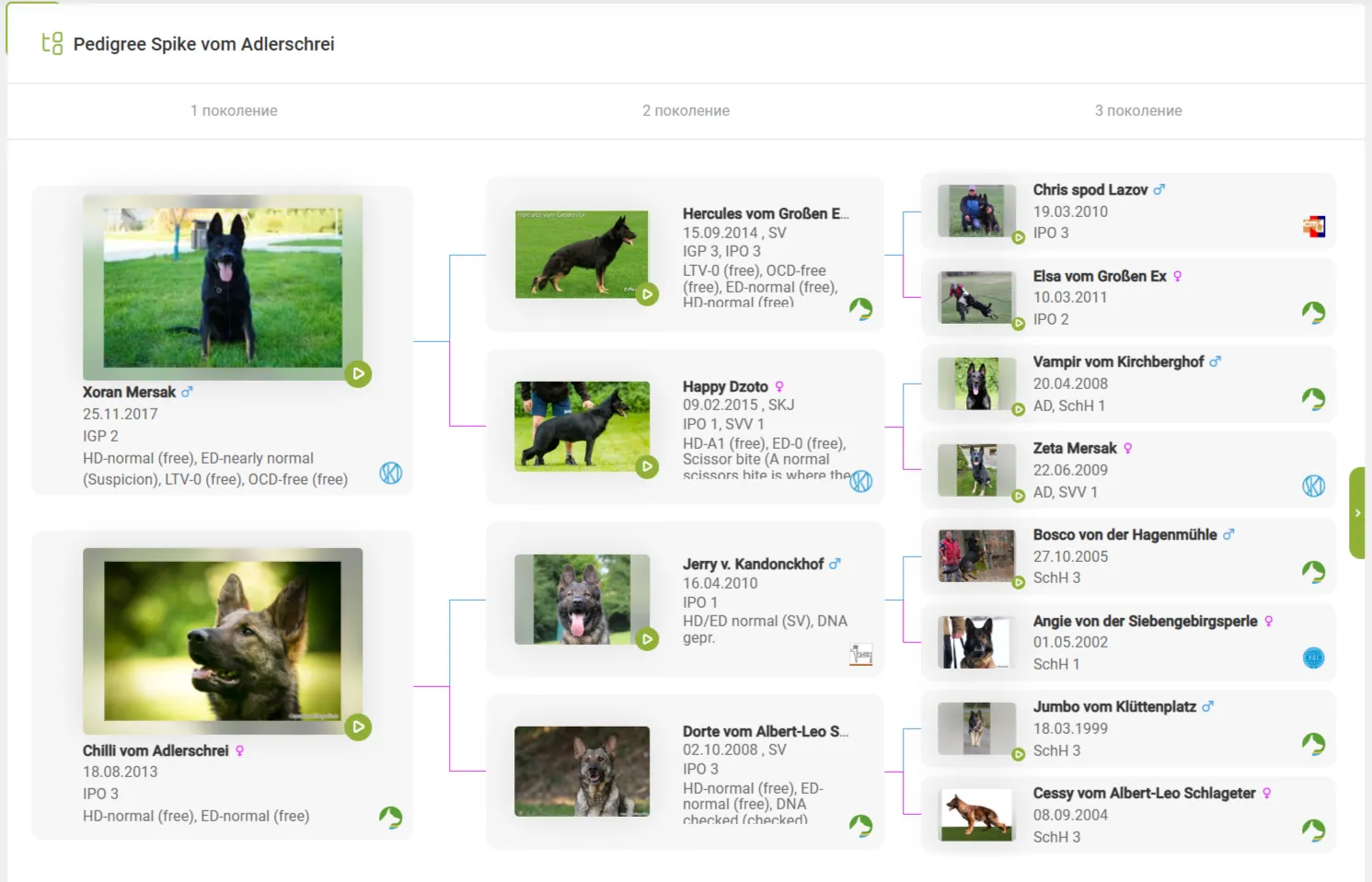Viewport: 1372px width, 882px height.
Task: Click blue club logo on Zeta Mersak card
Action: coord(1313,486)
